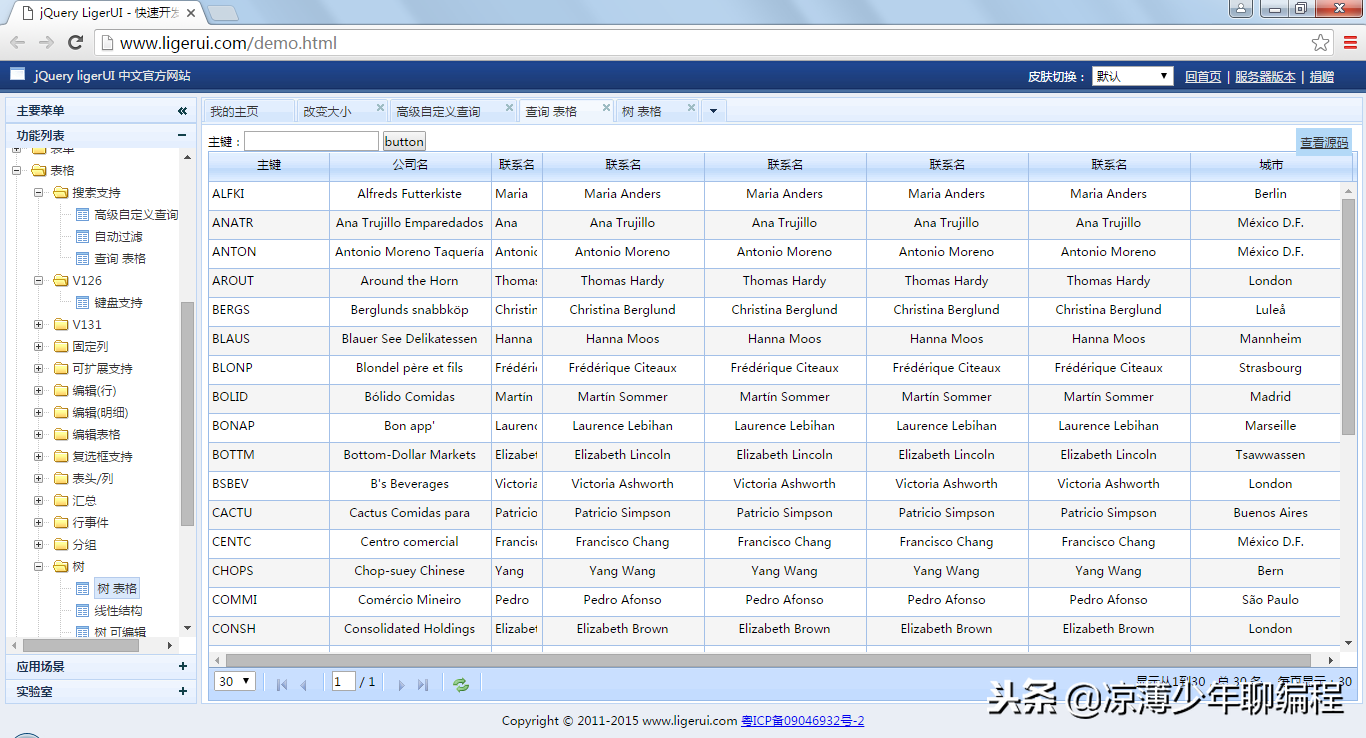The width and height of the screenshot is (1366, 738).
Task: Click the page number input in the pager
Action: click(344, 681)
